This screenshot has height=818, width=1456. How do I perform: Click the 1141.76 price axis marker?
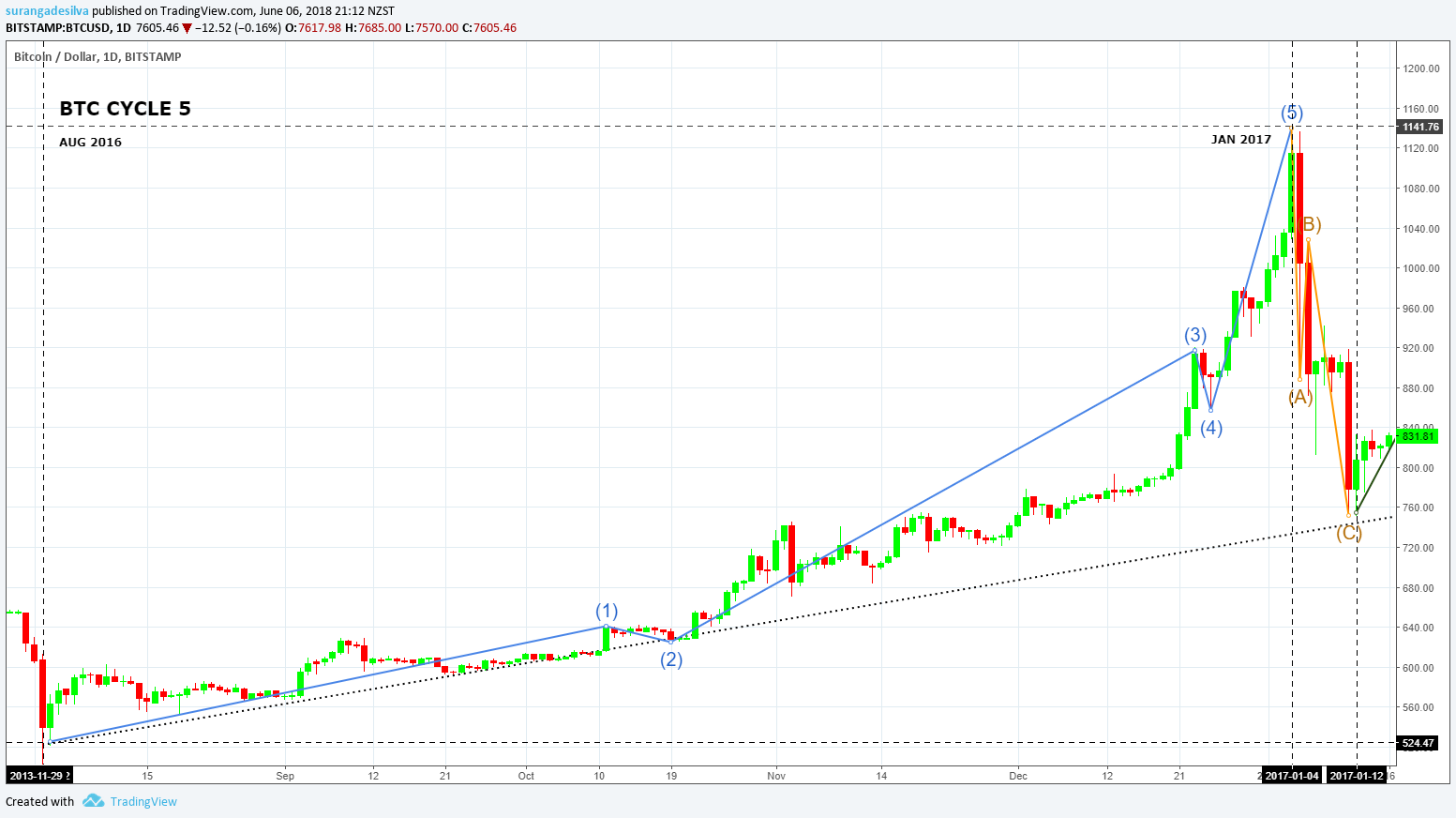[1420, 127]
